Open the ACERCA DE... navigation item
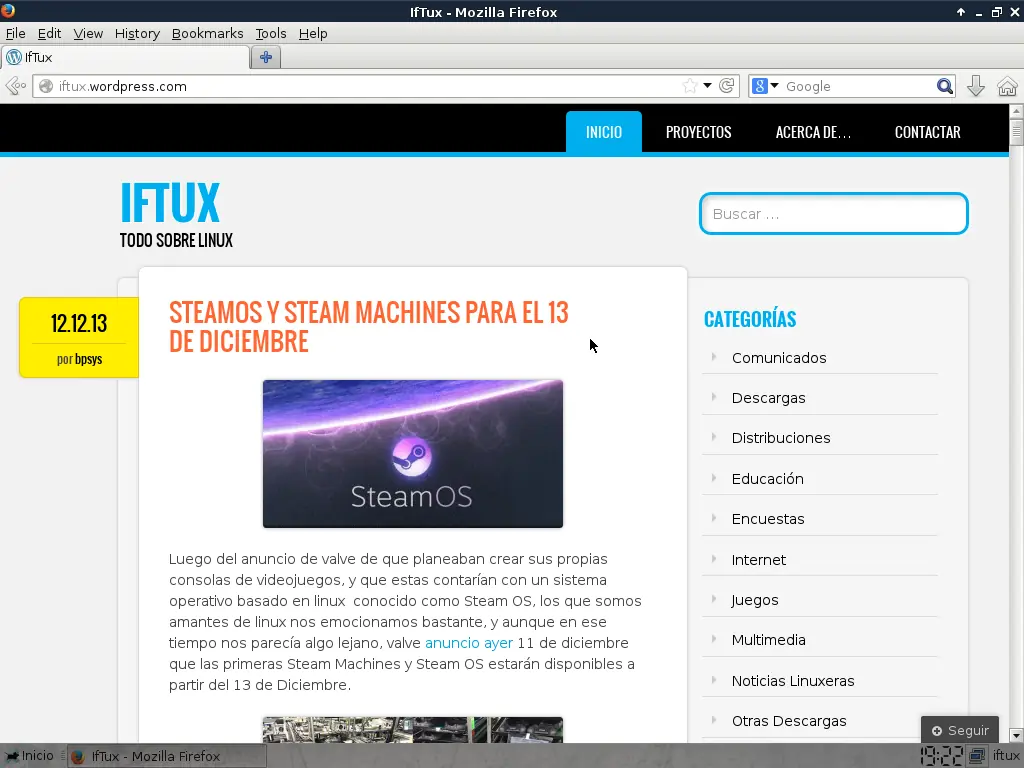Viewport: 1024px width, 768px height. (813, 132)
